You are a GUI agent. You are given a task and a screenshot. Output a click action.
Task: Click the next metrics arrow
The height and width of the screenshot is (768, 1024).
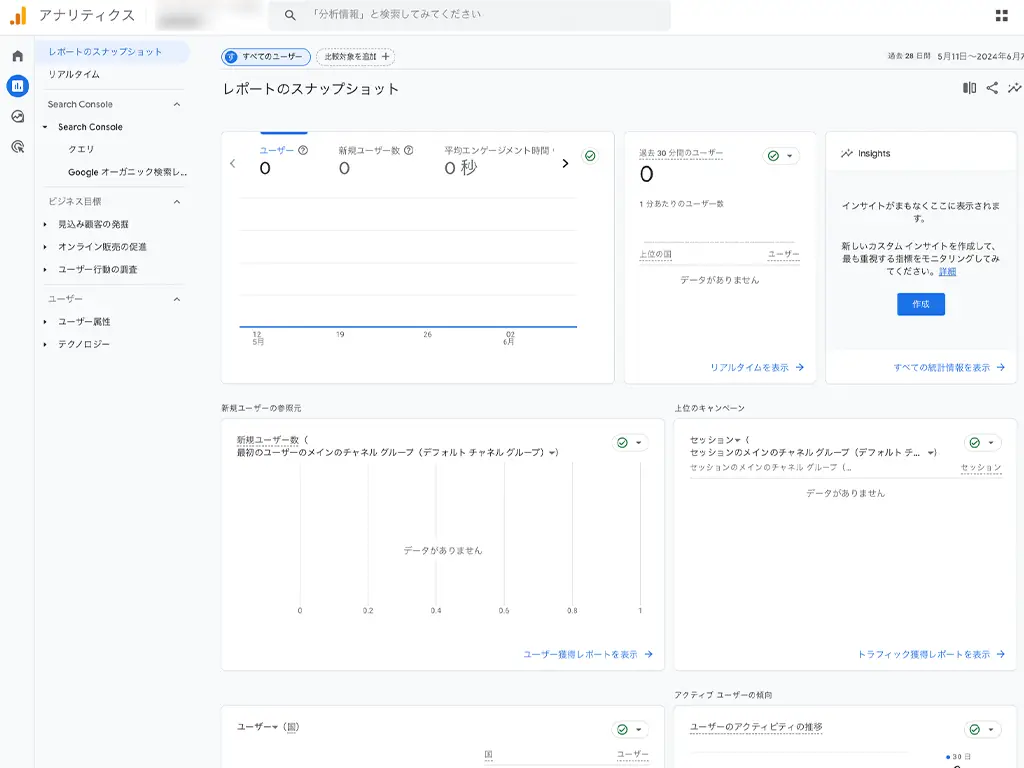[x=566, y=163]
